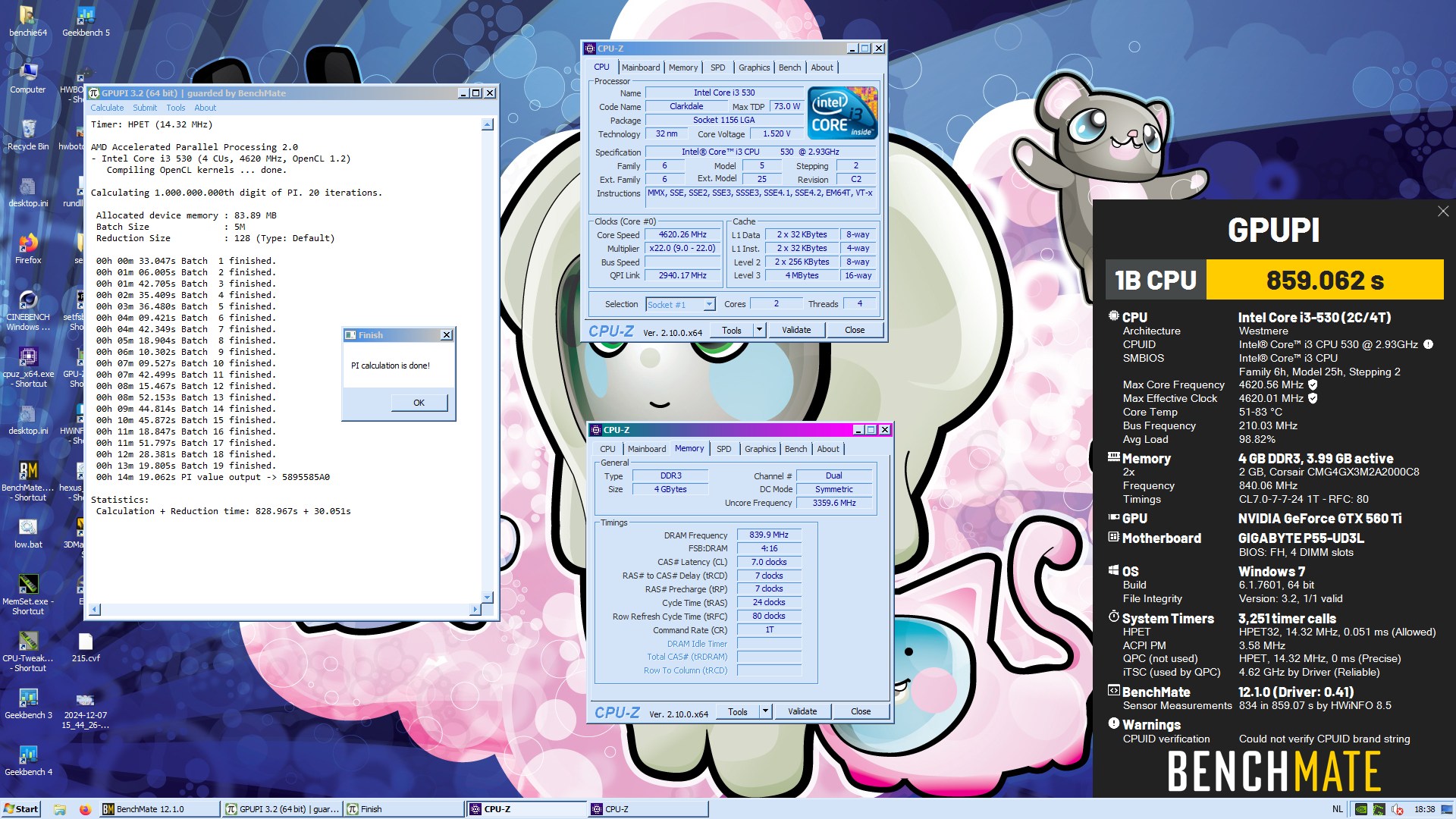
Task: Open the MemSet.exe shortcut
Action: 28,595
